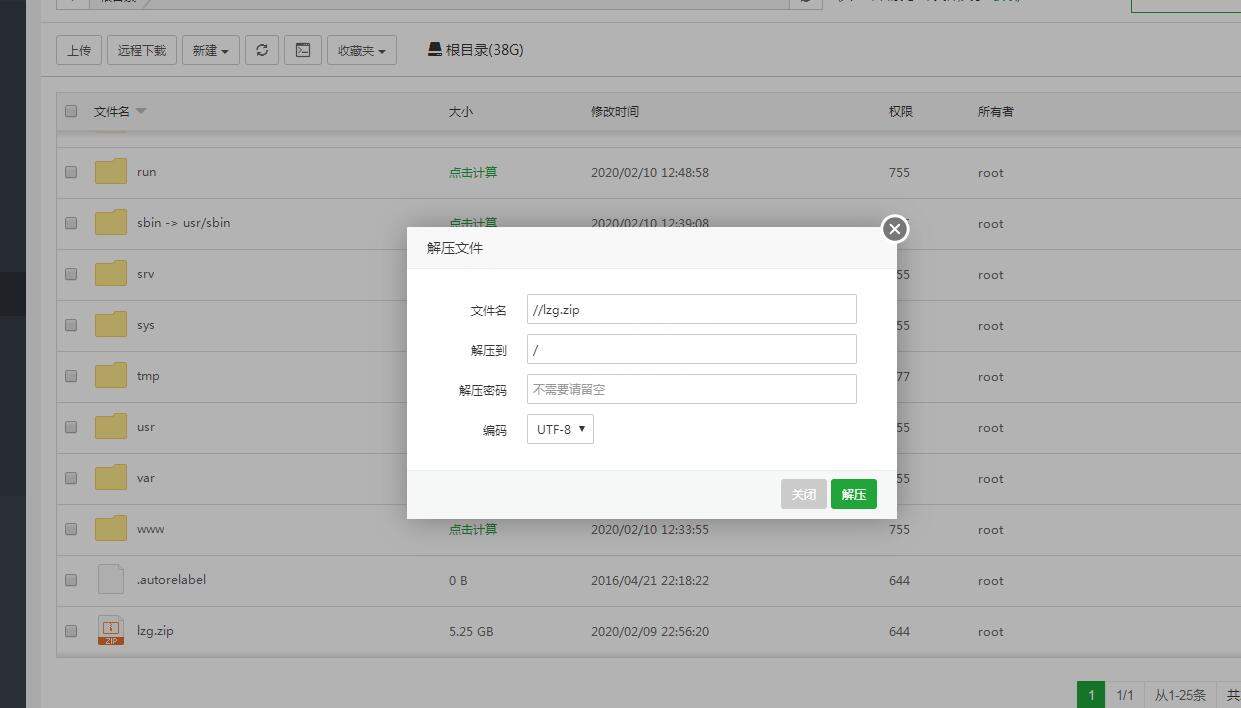Click the run folder icon
This screenshot has height=708, width=1241.
point(111,172)
